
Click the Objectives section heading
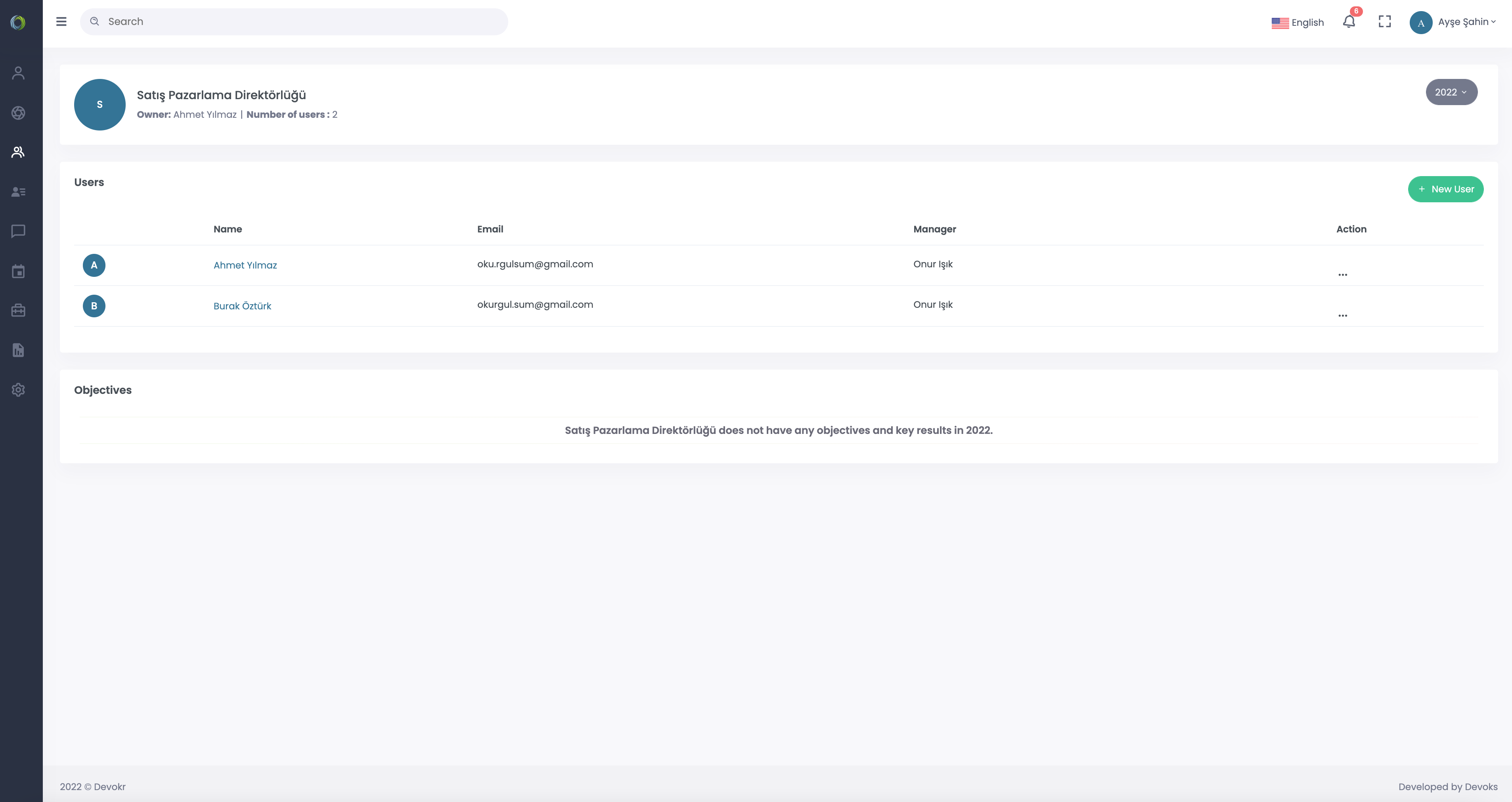pos(103,390)
